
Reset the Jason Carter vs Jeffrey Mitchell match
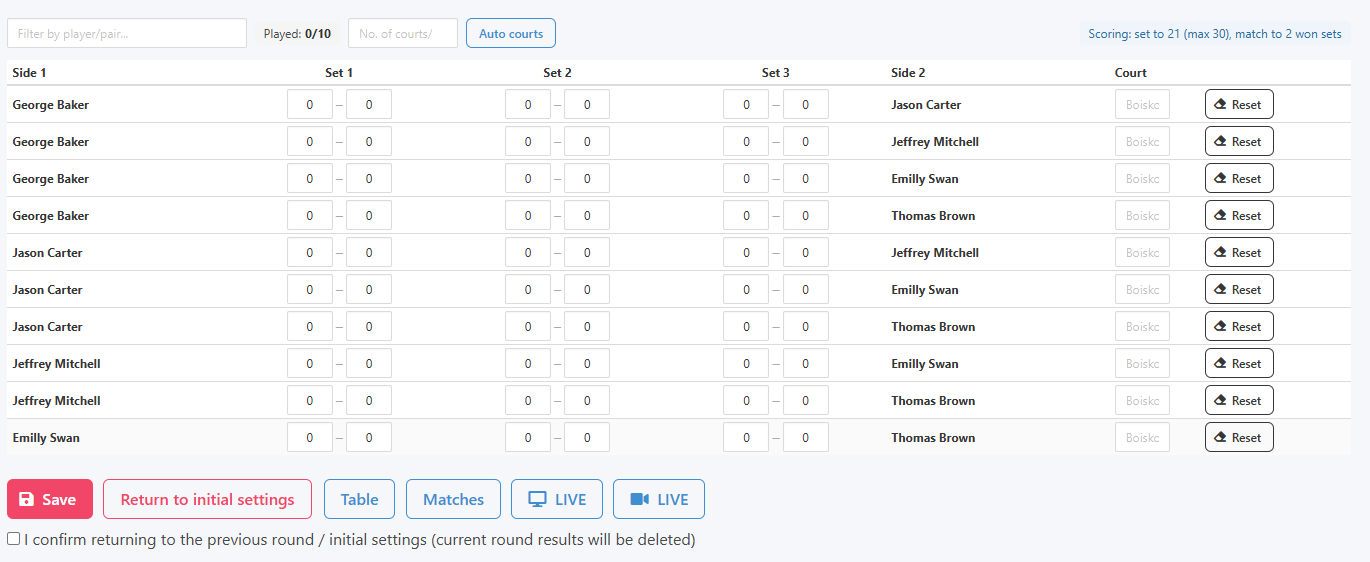click(1239, 252)
